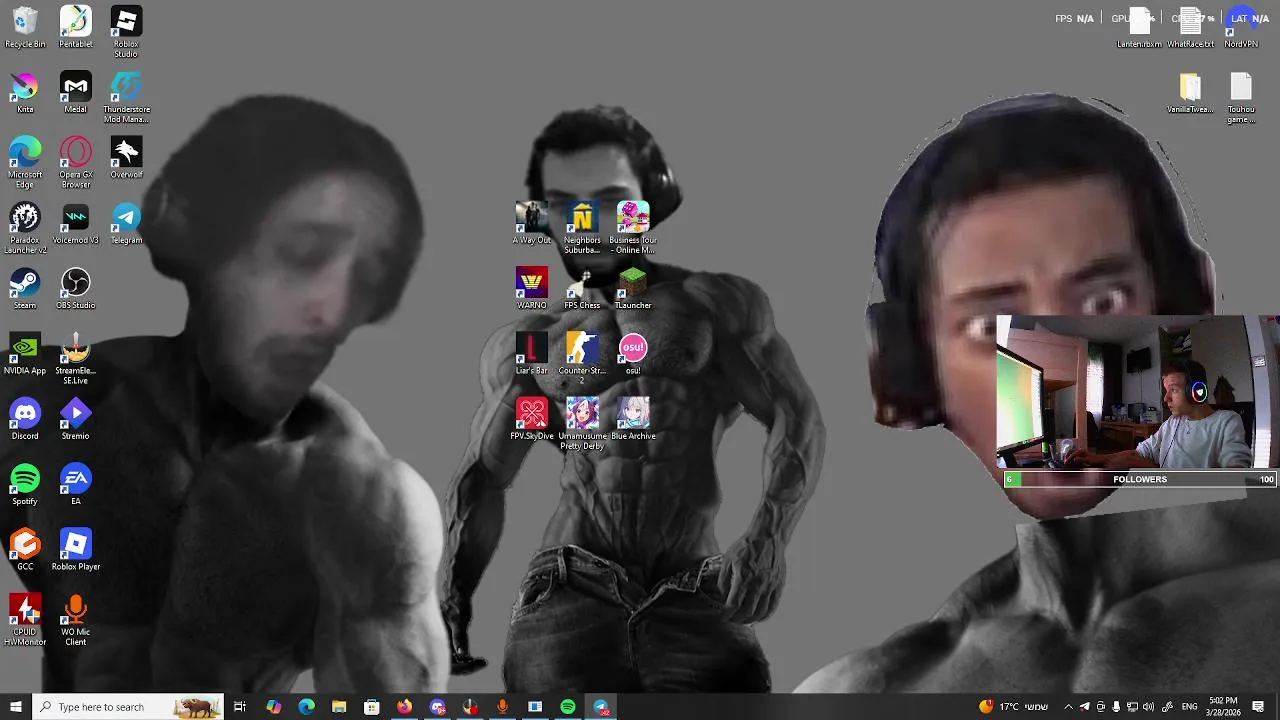
Task: Open the 17°C weather widget
Action: pyautogui.click(x=1013, y=707)
